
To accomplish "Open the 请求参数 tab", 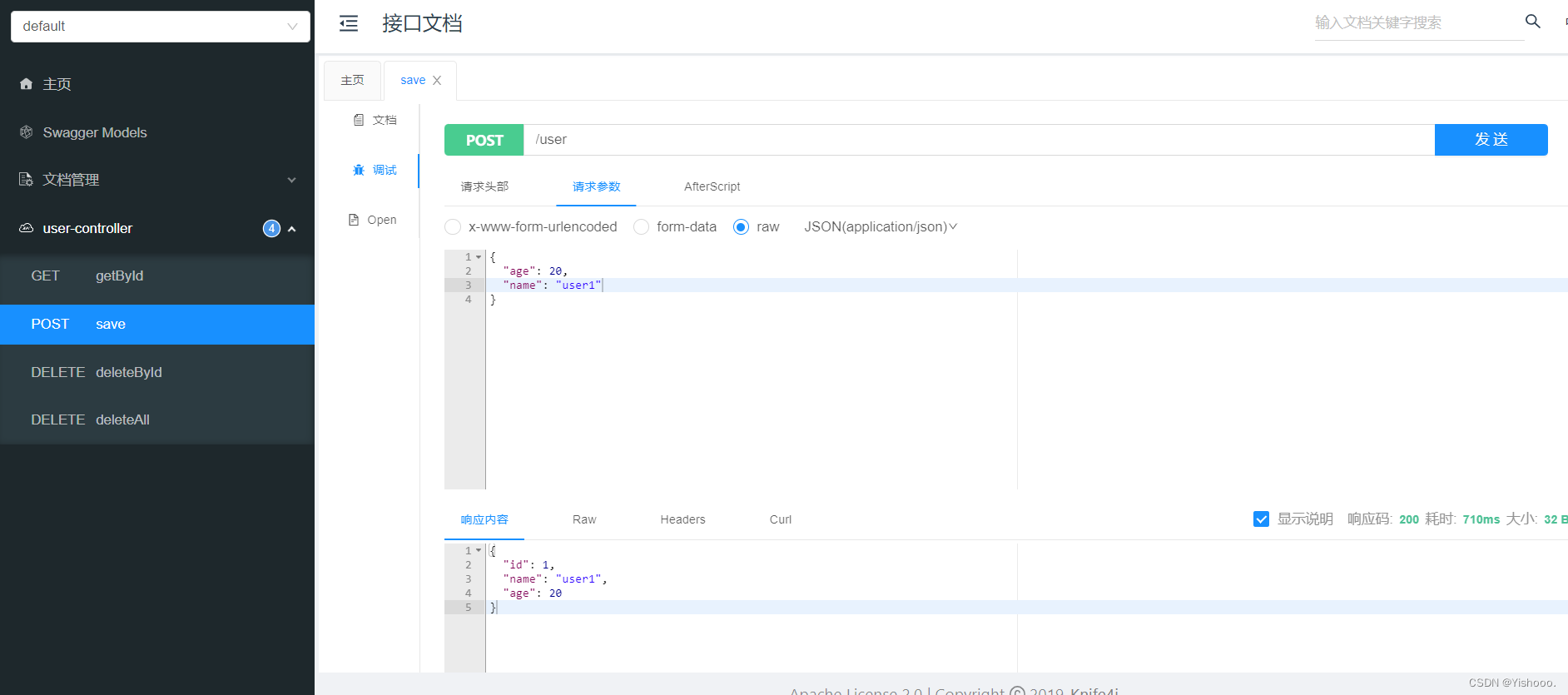I will coord(596,186).
